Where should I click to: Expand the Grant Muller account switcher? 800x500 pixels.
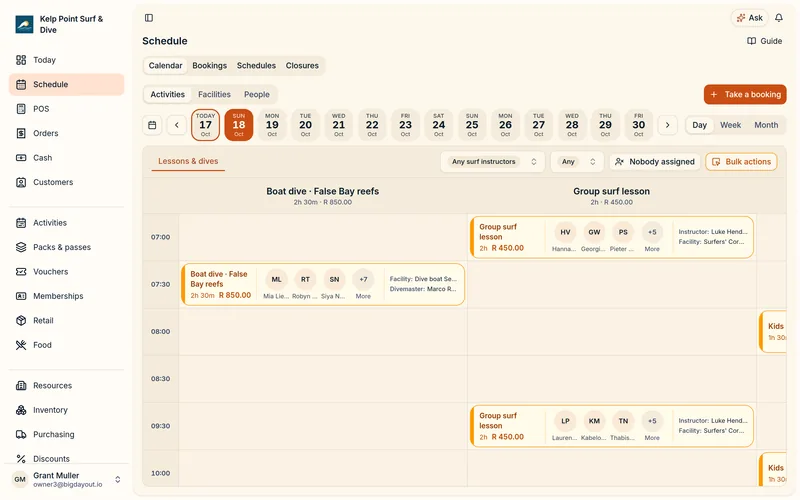tap(118, 480)
